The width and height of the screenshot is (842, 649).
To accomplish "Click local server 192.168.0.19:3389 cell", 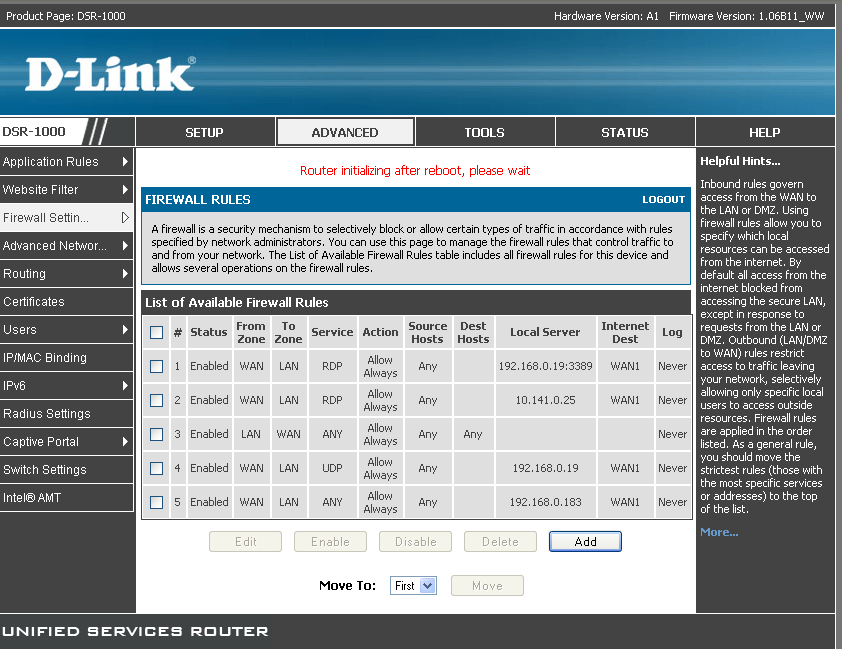I will 545,366.
